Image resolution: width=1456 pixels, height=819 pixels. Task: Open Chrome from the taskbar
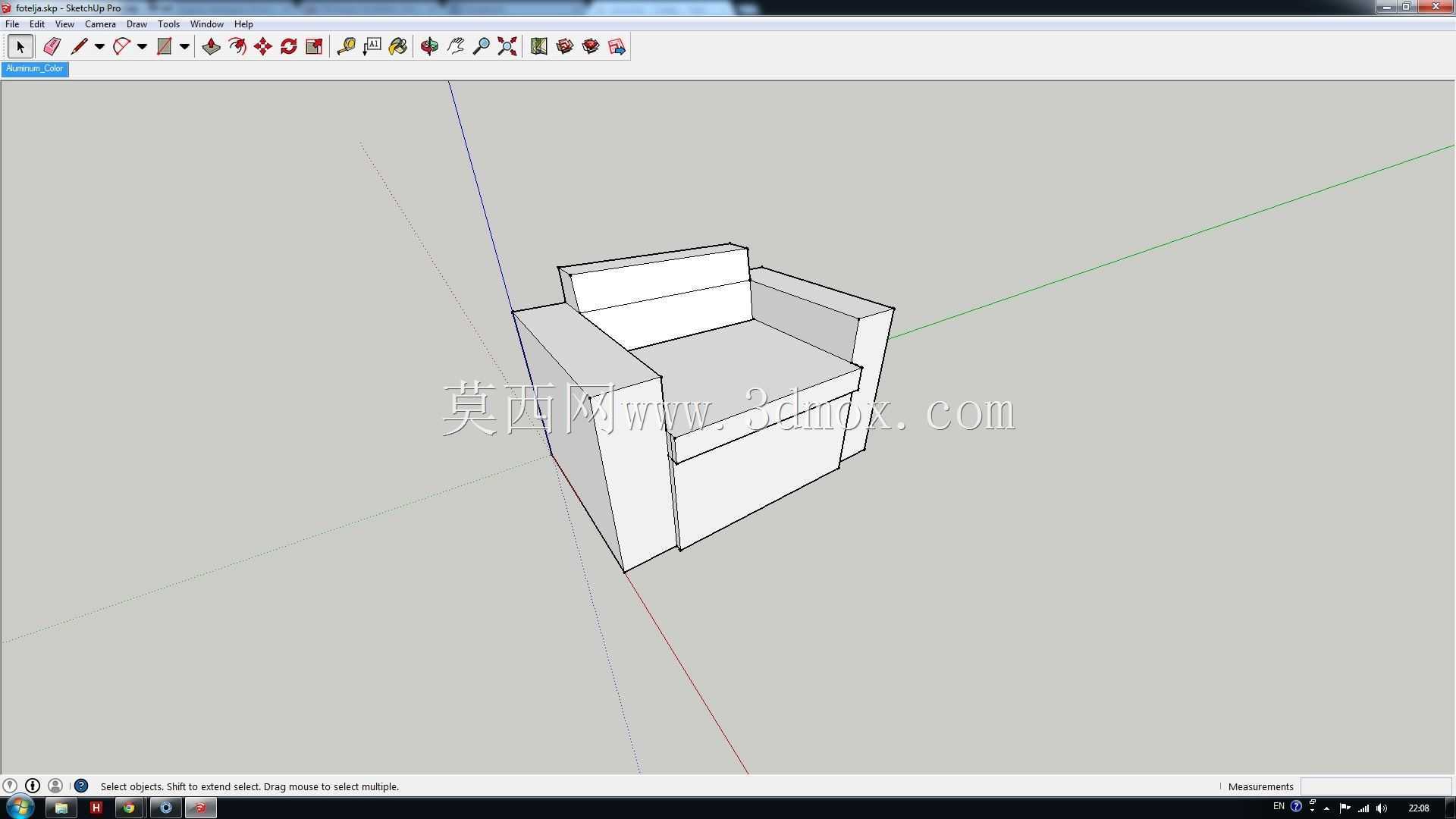pyautogui.click(x=130, y=808)
